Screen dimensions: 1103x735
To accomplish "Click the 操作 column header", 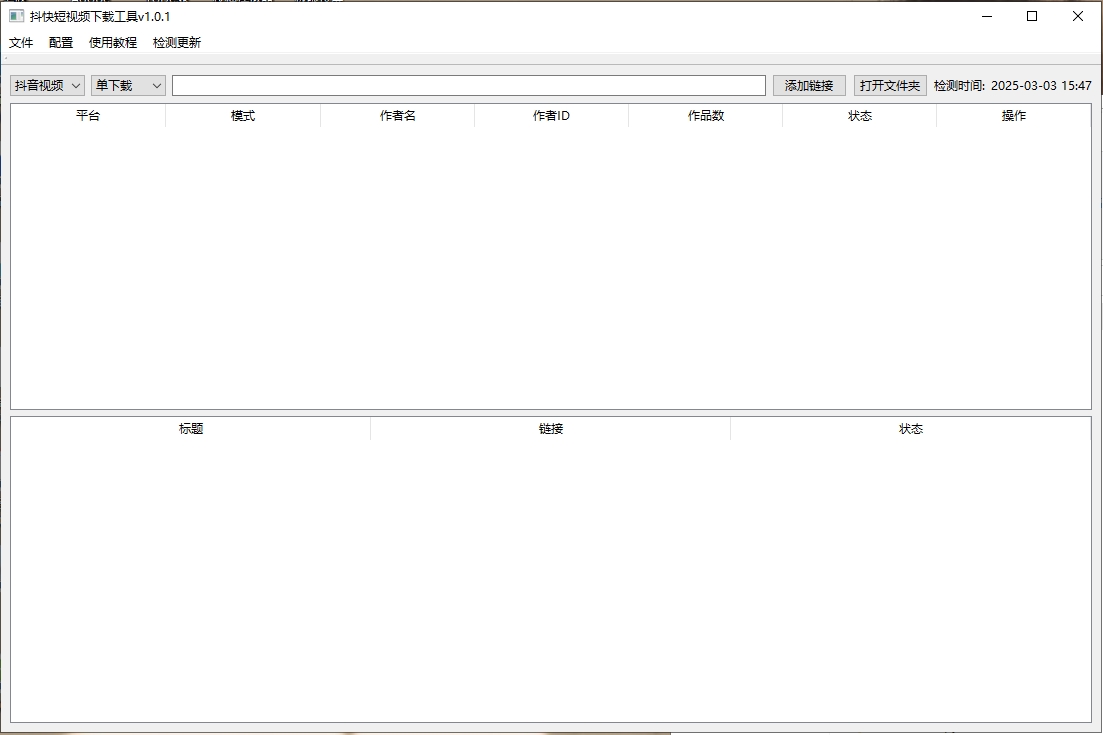I will pos(1014,115).
